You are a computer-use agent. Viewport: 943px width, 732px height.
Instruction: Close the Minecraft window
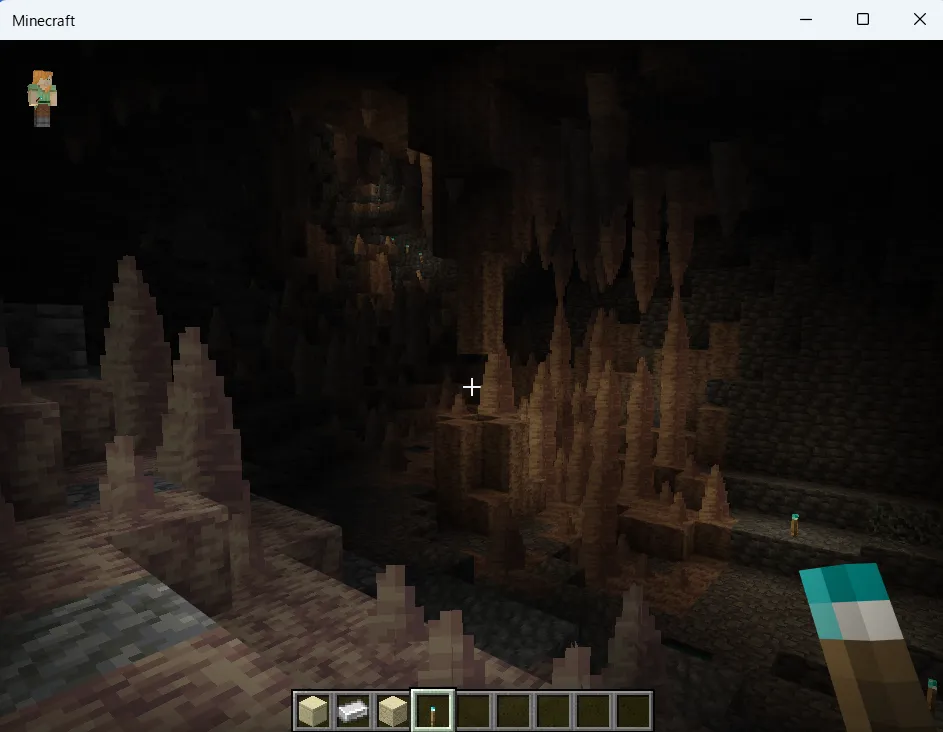919,20
